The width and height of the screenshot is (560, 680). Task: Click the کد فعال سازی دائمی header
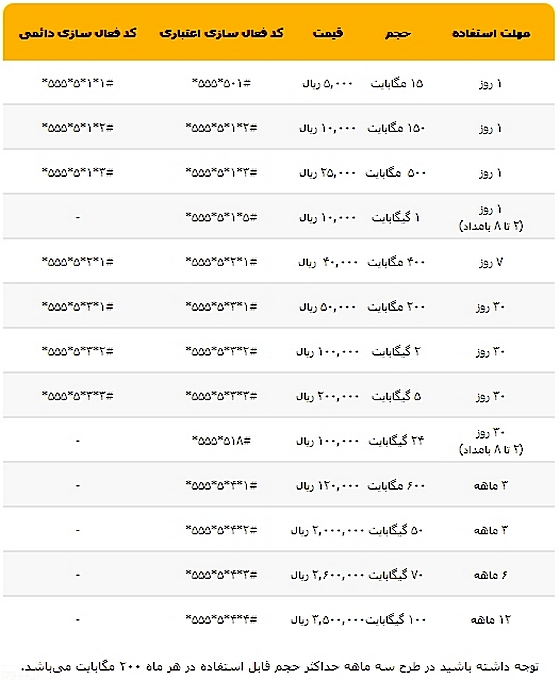78,33
